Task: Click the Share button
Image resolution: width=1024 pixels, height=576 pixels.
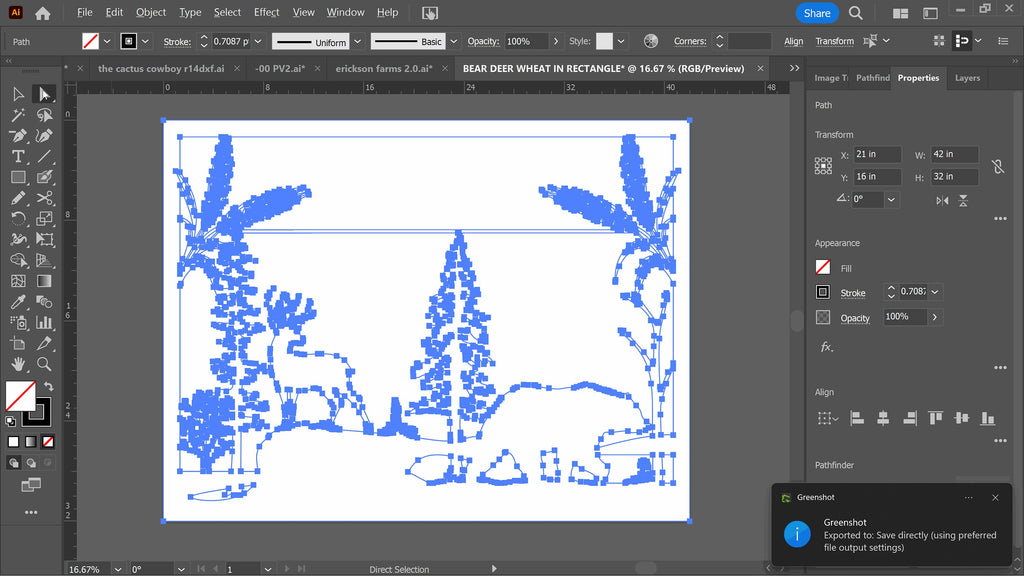Action: pyautogui.click(x=817, y=13)
